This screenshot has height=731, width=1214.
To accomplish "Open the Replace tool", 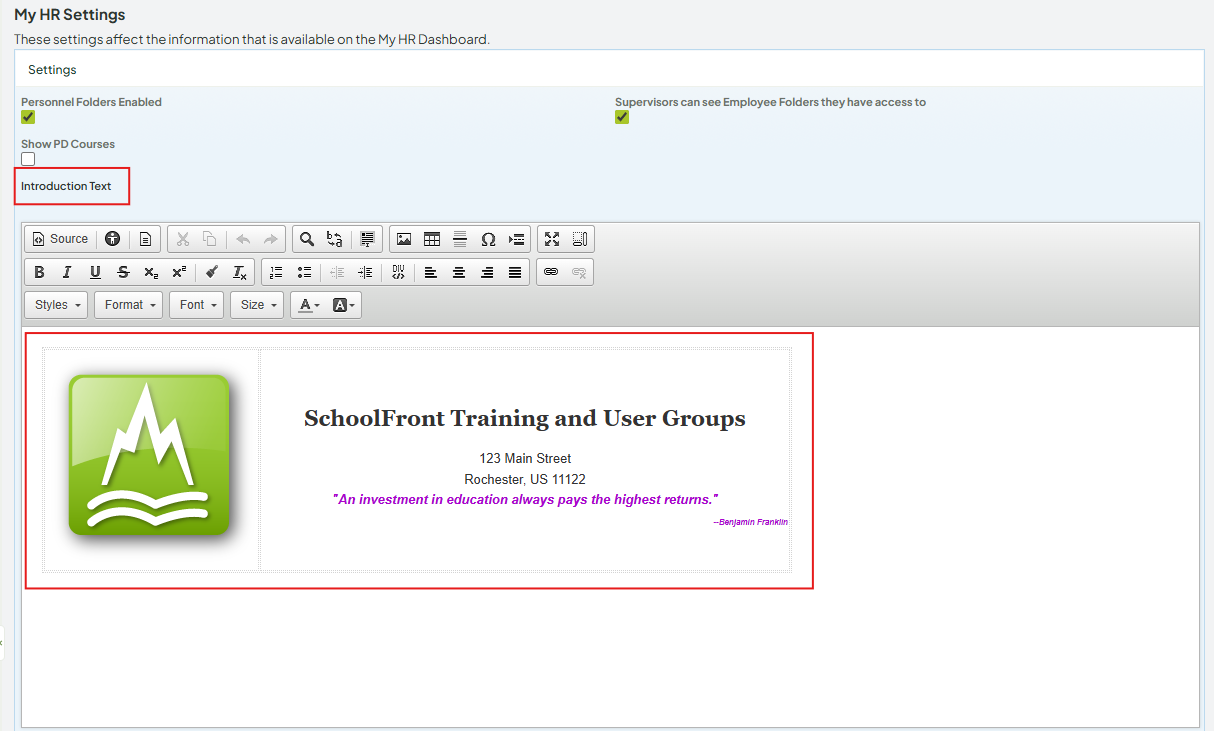I will pos(335,239).
